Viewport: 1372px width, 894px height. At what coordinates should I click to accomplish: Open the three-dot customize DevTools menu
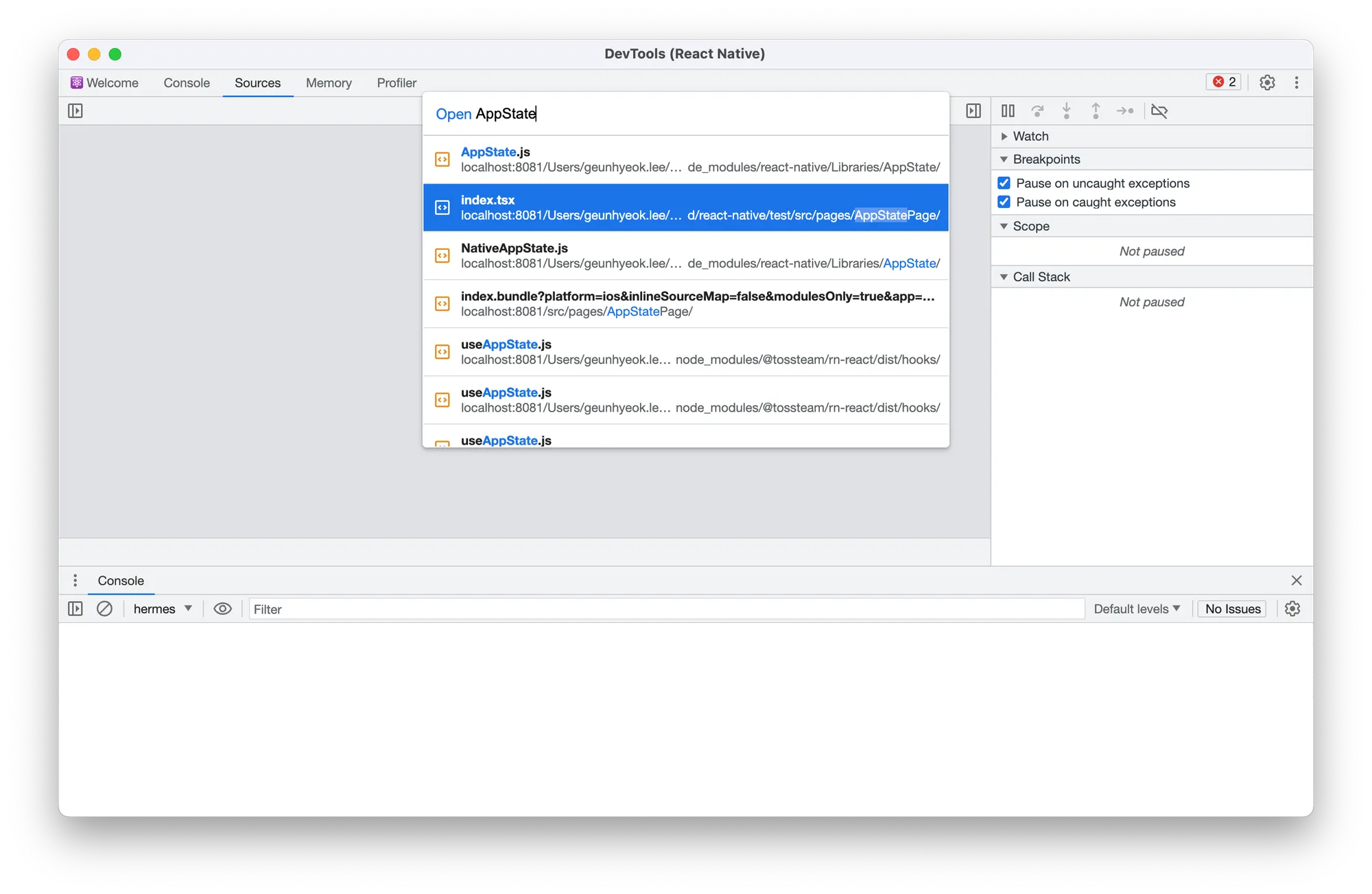tap(1297, 82)
